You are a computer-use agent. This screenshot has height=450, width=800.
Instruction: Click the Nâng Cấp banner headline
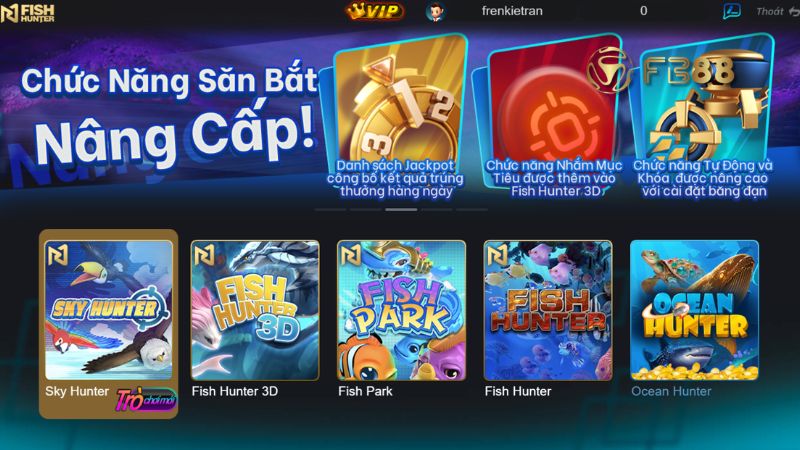[x=174, y=137]
